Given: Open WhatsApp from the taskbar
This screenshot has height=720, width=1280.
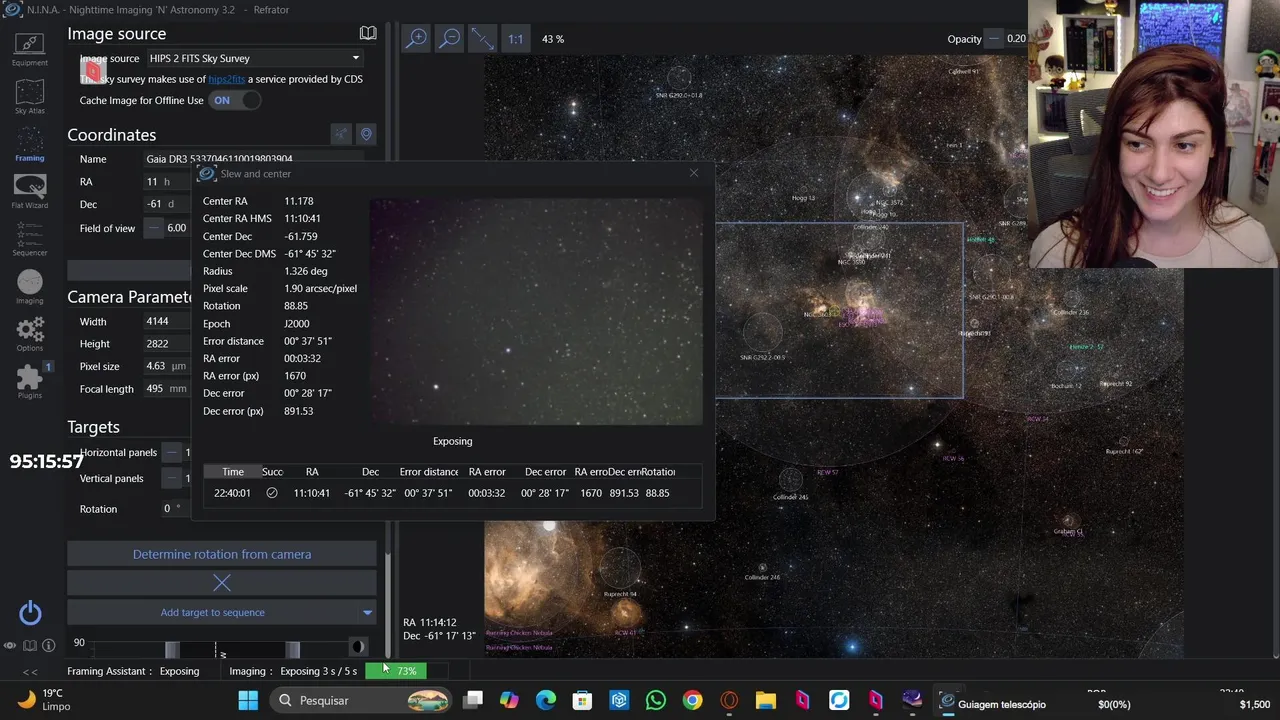Looking at the screenshot, I should [x=656, y=700].
